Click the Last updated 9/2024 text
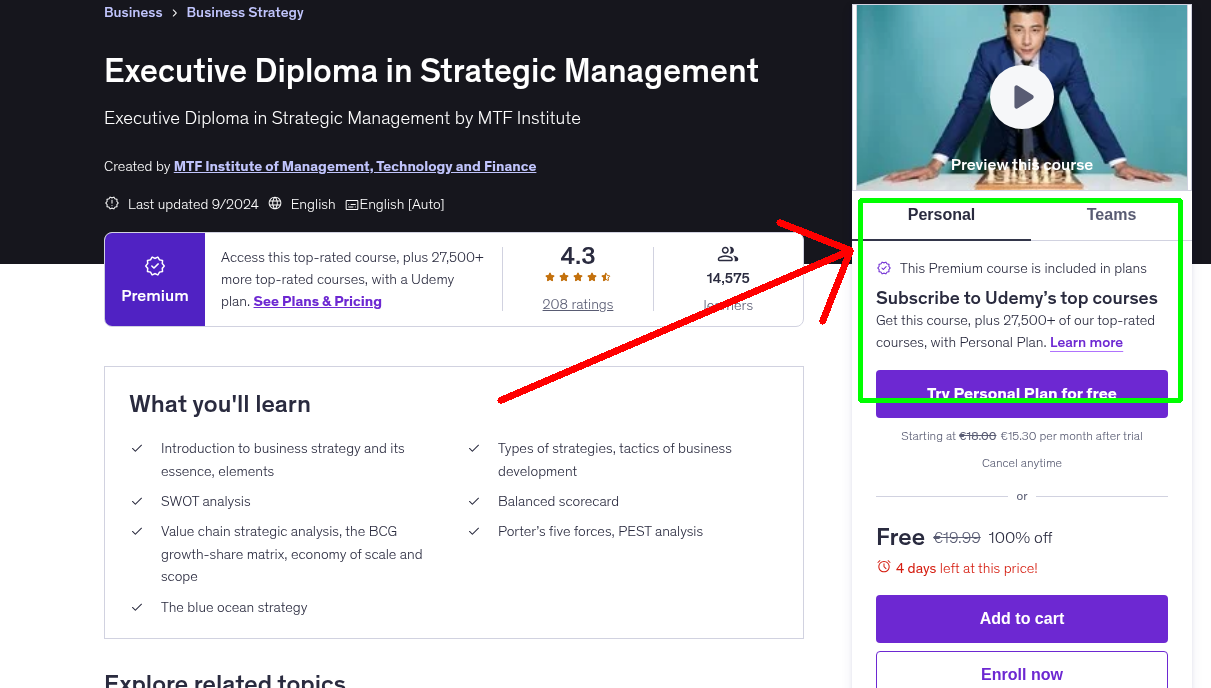1211x688 pixels. [193, 204]
